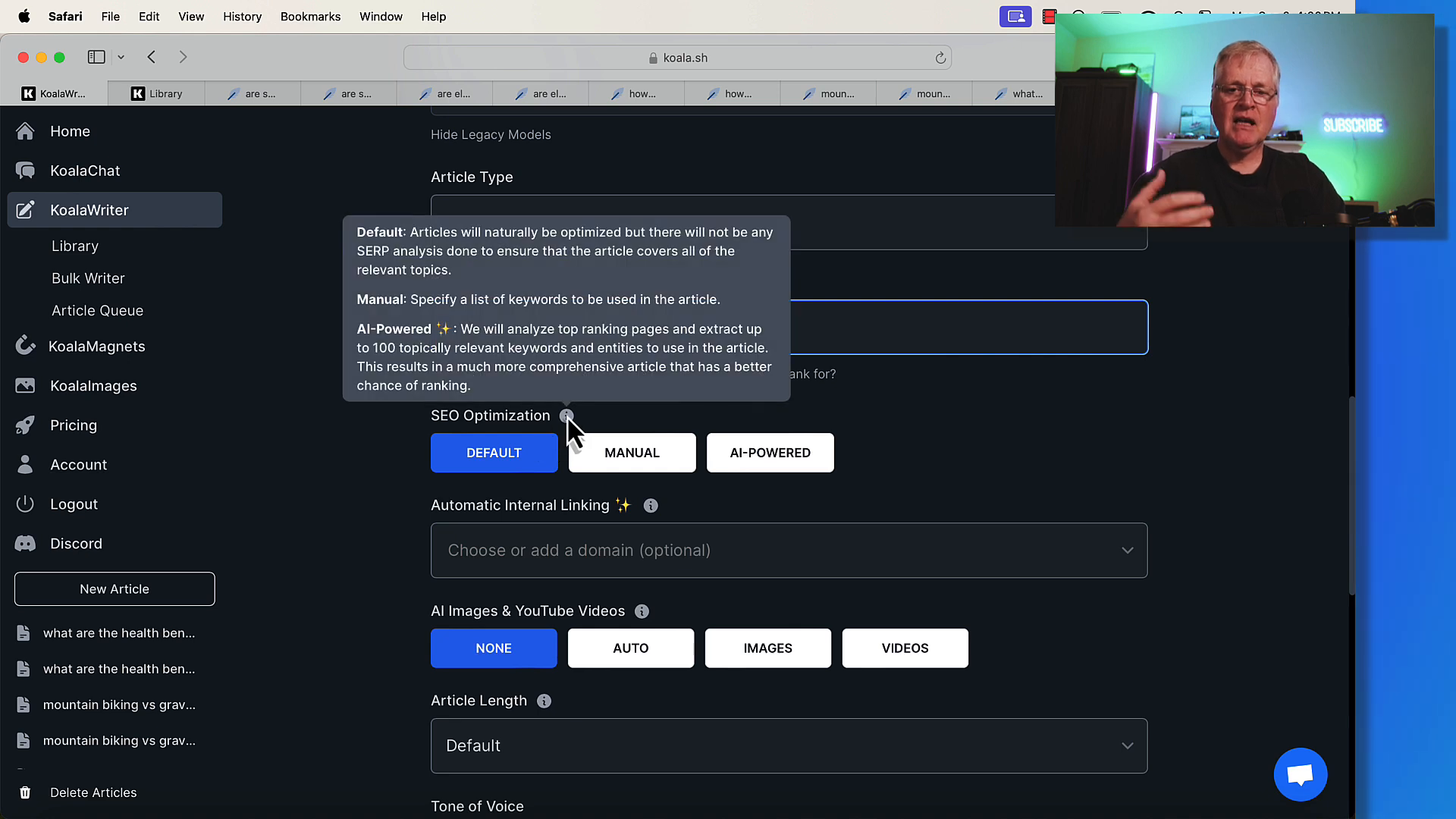The width and height of the screenshot is (1456, 819).
Task: Click the KoalaWriter sidebar icon
Action: pos(26,210)
